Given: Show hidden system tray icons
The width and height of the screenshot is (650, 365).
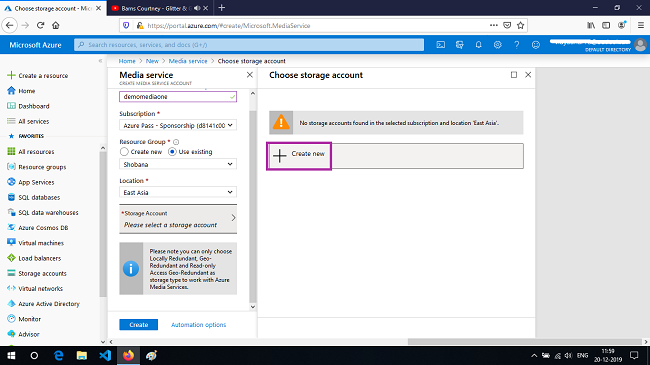Looking at the screenshot, I should (534, 355).
